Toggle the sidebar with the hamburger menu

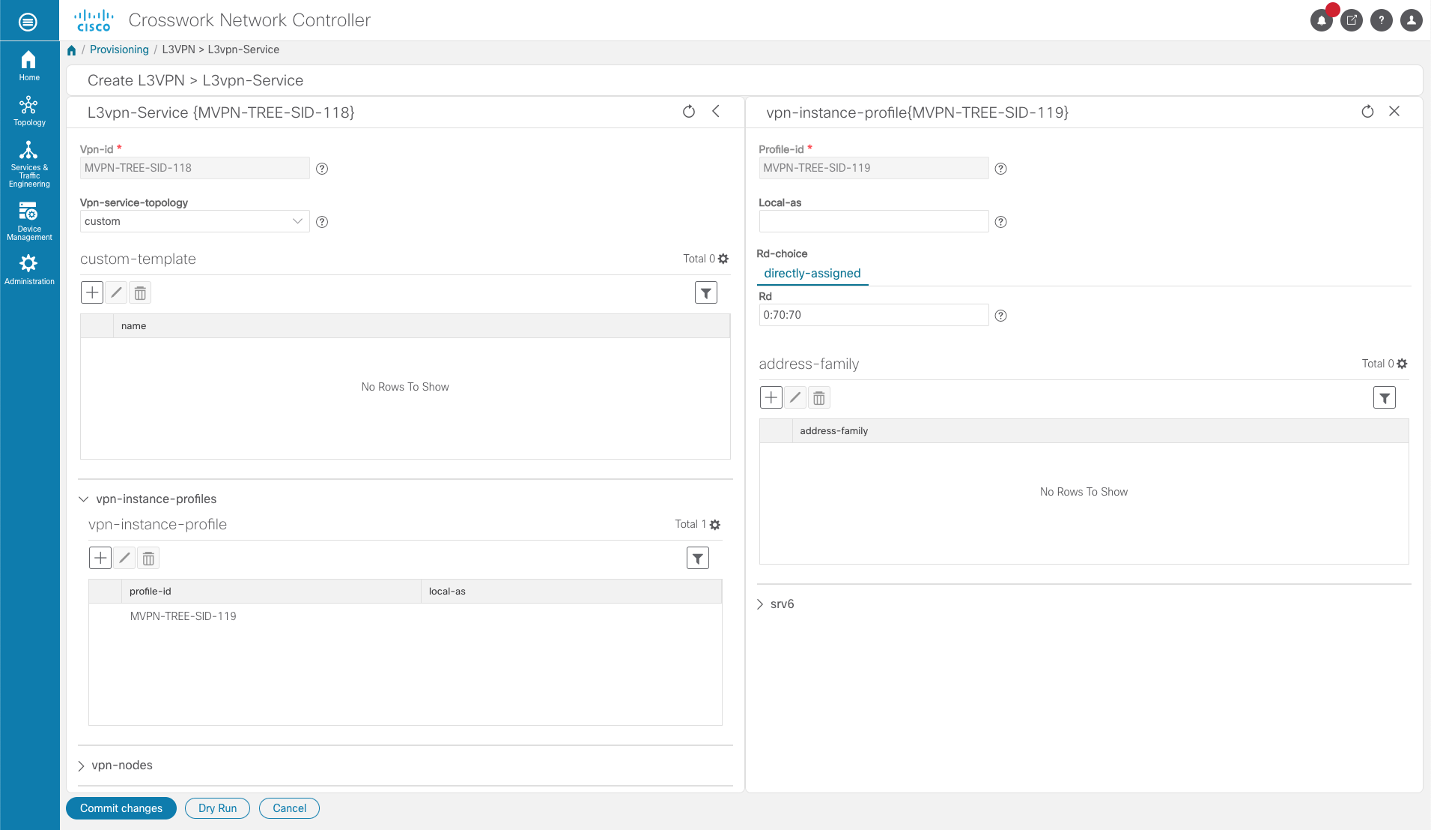29,20
